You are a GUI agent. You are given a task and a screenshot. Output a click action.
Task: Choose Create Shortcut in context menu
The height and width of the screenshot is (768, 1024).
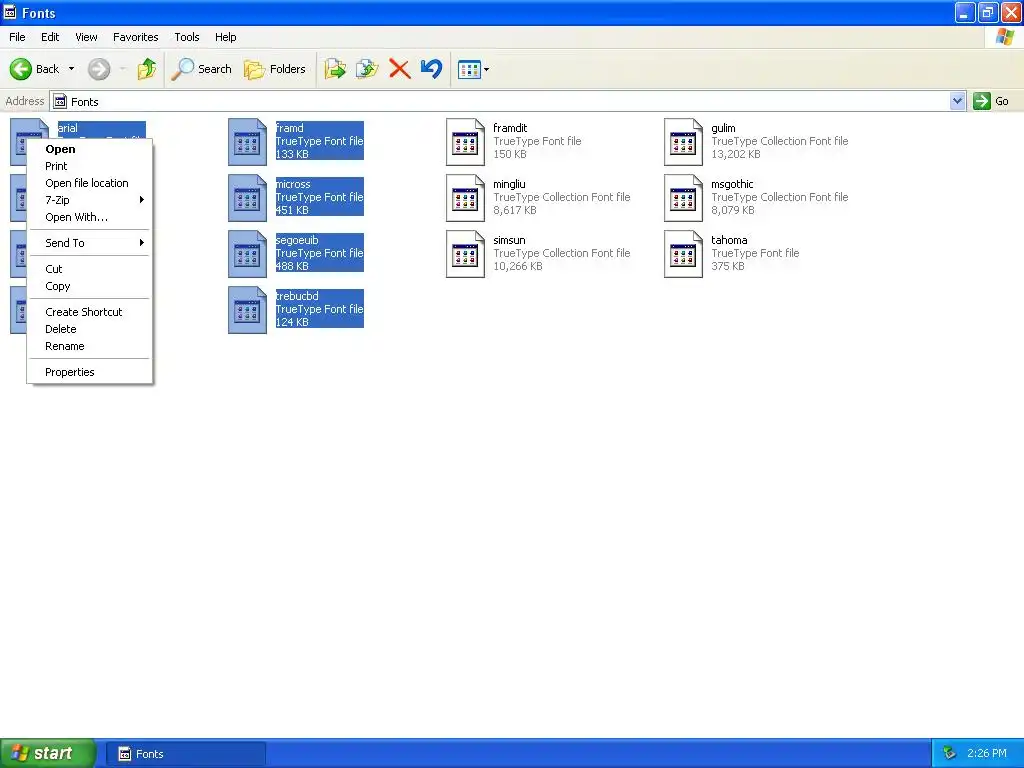tap(89, 312)
